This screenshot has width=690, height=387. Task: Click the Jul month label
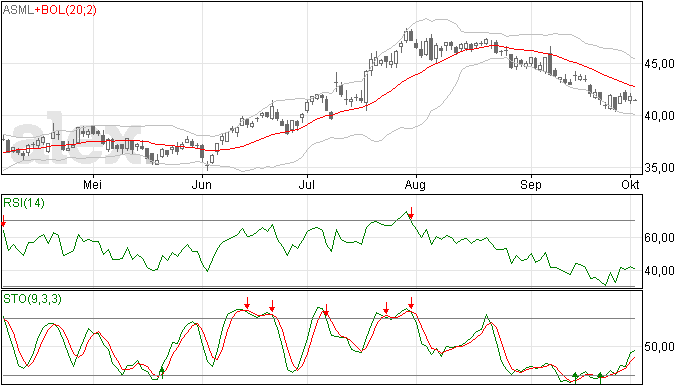[x=307, y=185]
